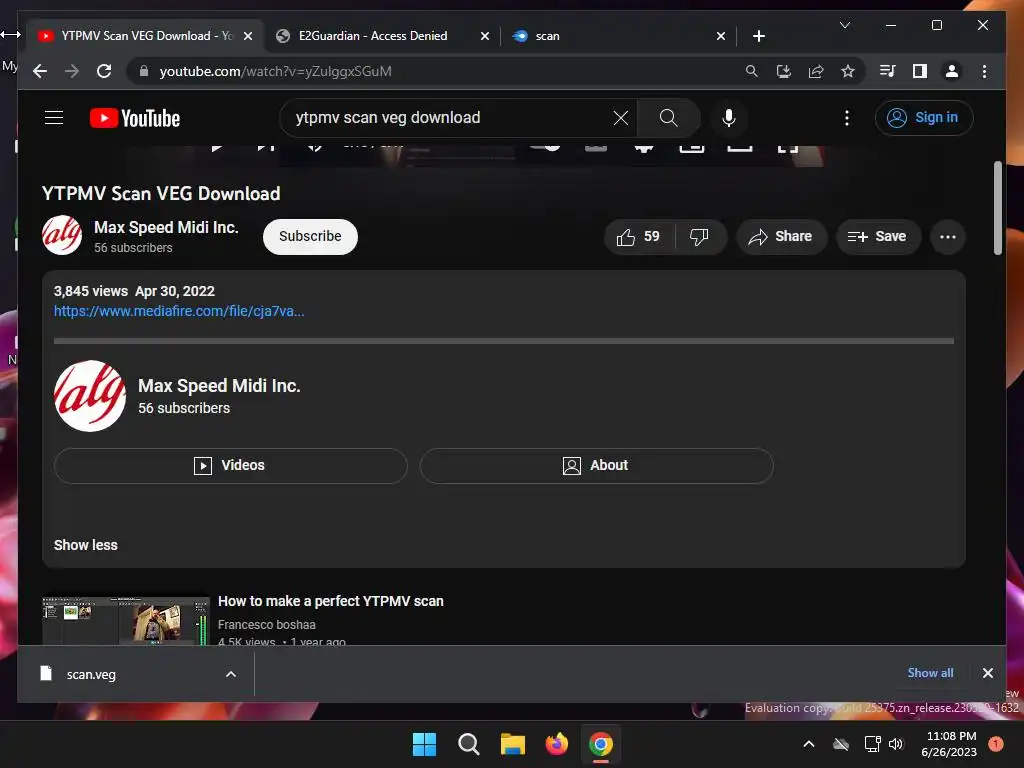Show hidden system tray icons chevron

point(808,744)
